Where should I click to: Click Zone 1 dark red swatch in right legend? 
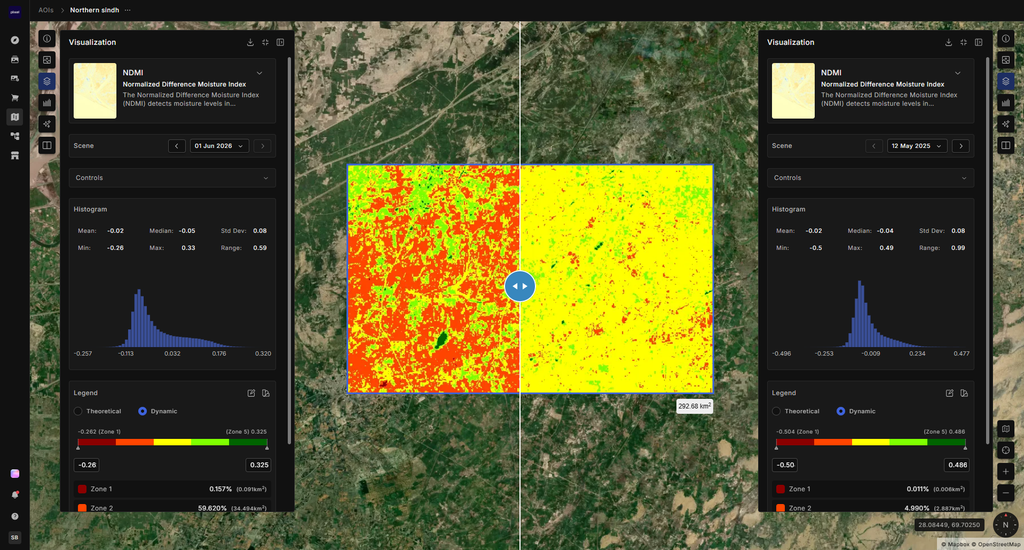(780, 489)
